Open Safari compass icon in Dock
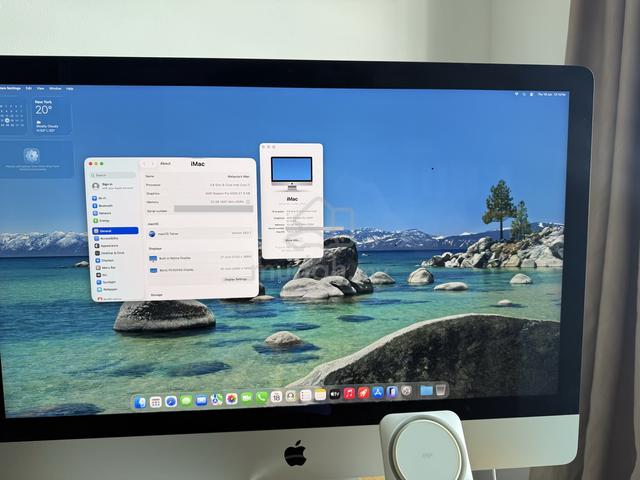The height and width of the screenshot is (480, 640). pos(171,402)
